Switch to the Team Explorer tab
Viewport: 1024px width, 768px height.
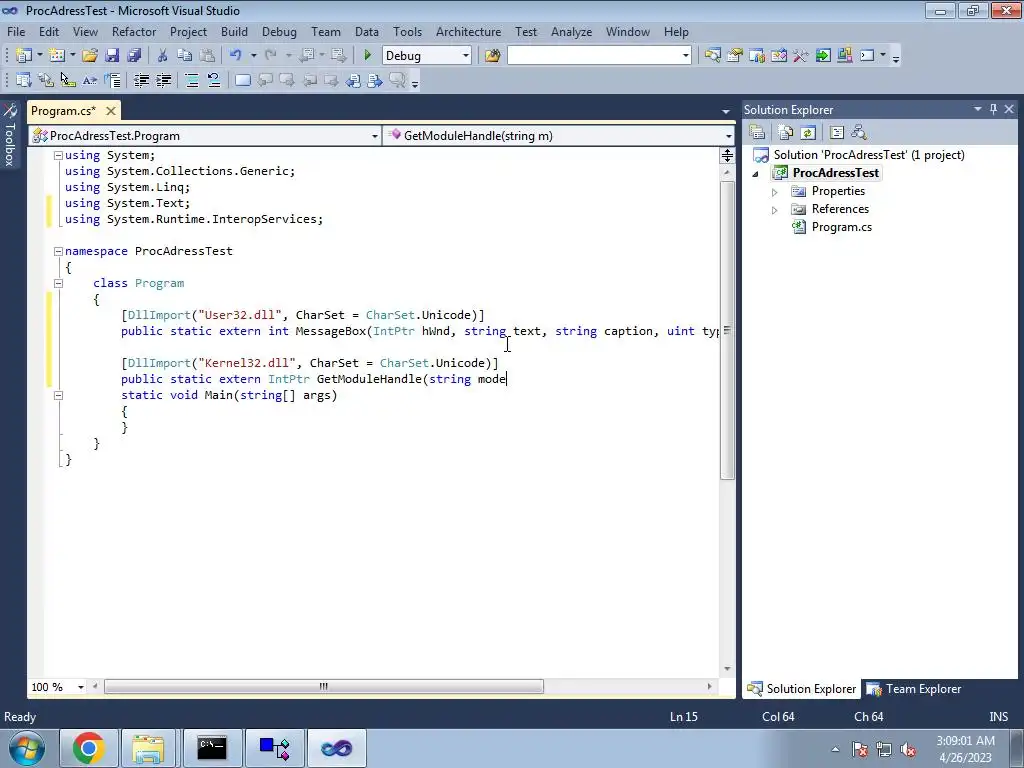click(x=914, y=689)
